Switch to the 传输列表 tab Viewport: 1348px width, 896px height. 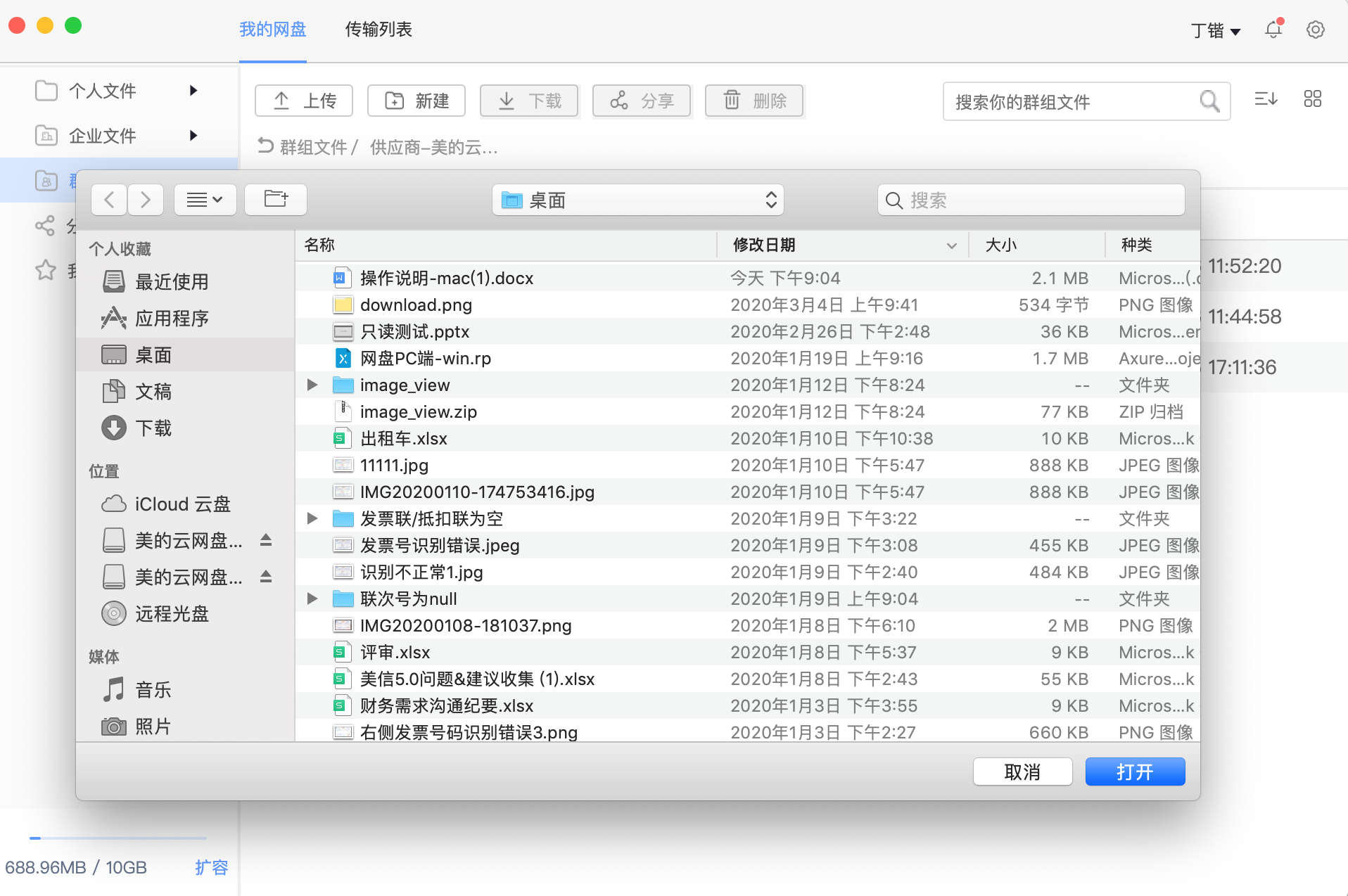point(379,30)
